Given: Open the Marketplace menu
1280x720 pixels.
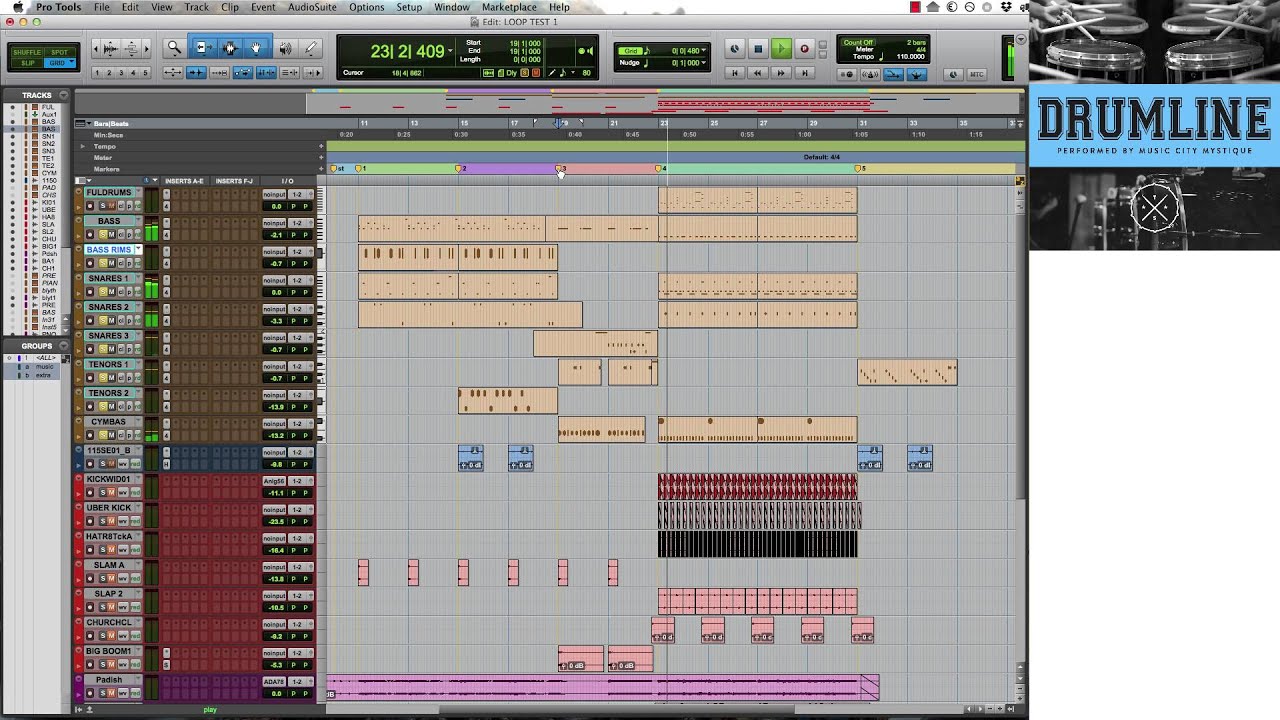Looking at the screenshot, I should (x=509, y=7).
